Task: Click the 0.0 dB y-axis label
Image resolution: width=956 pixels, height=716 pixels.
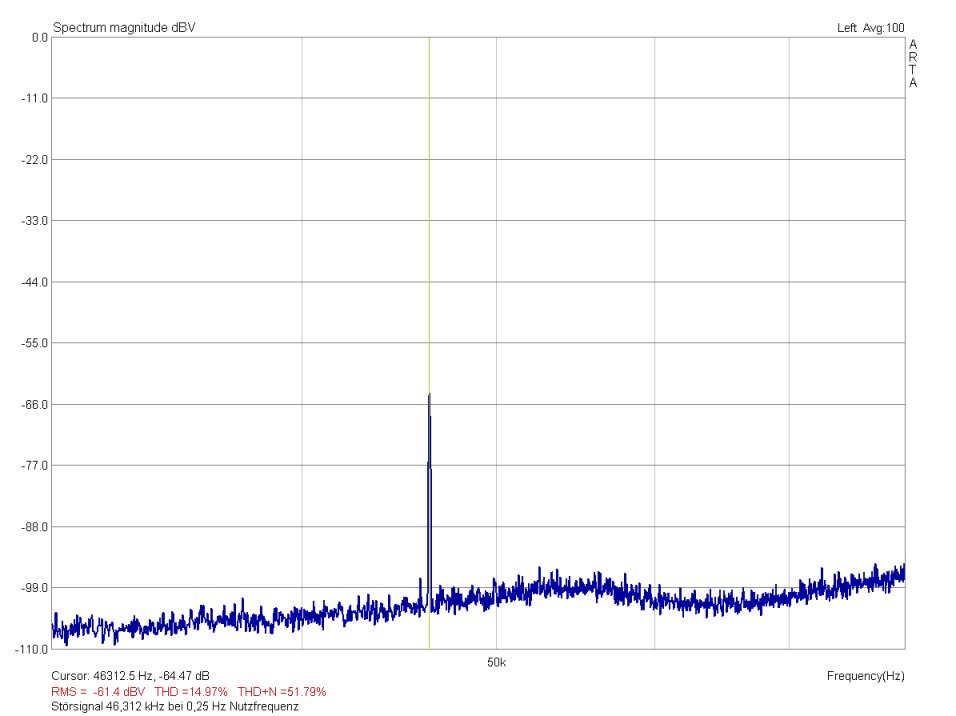Action: click(x=40, y=37)
